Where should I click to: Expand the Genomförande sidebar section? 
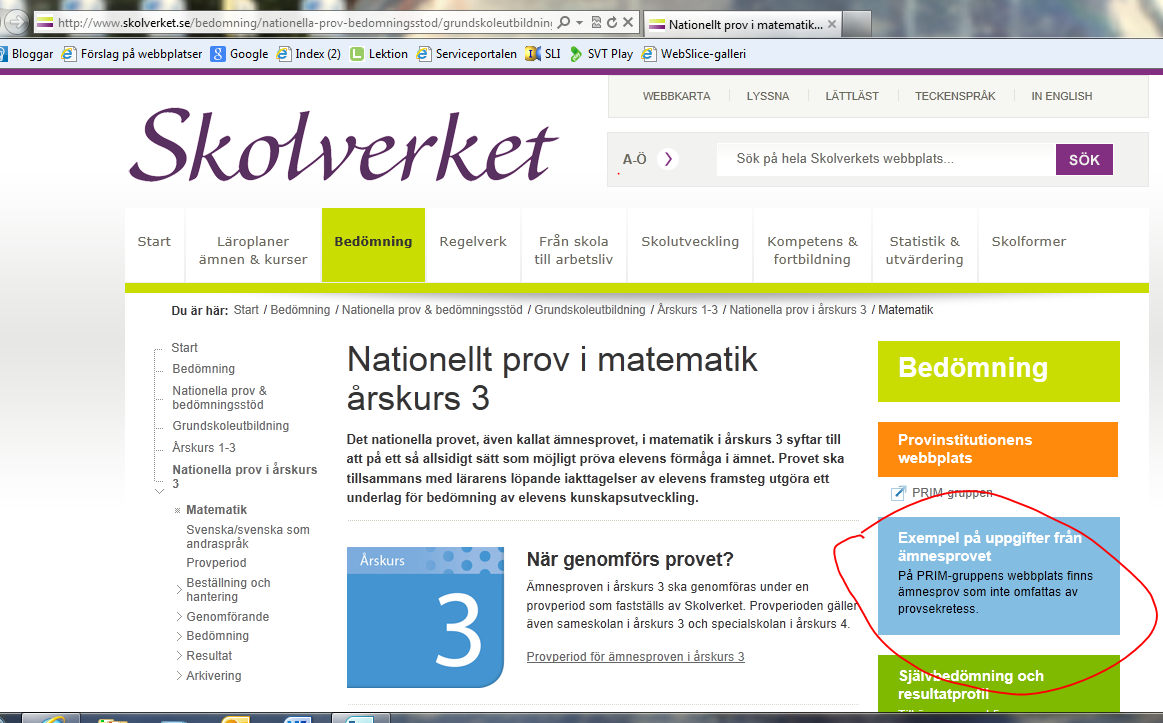point(179,616)
